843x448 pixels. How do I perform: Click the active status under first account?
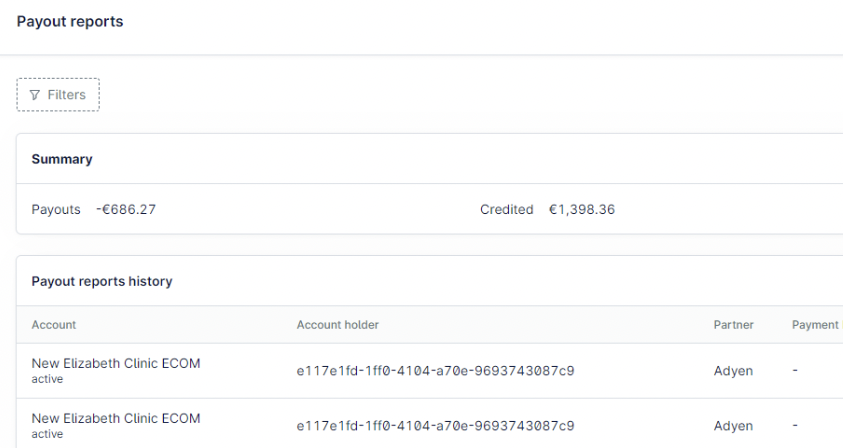[47, 379]
